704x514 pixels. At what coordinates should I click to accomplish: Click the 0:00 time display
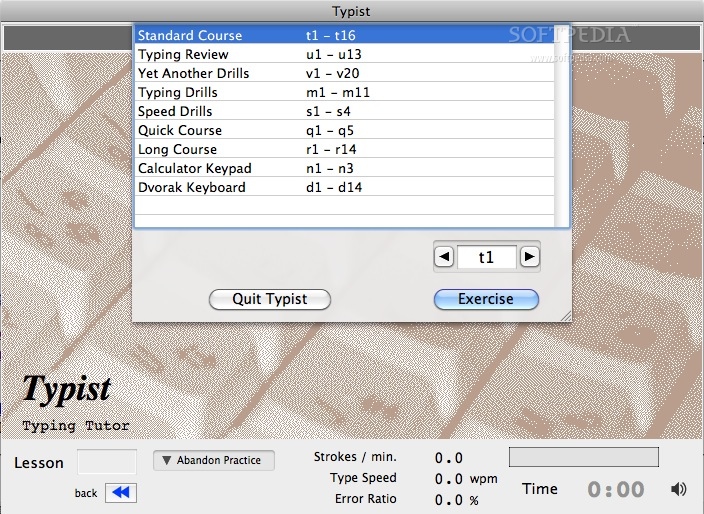click(616, 489)
